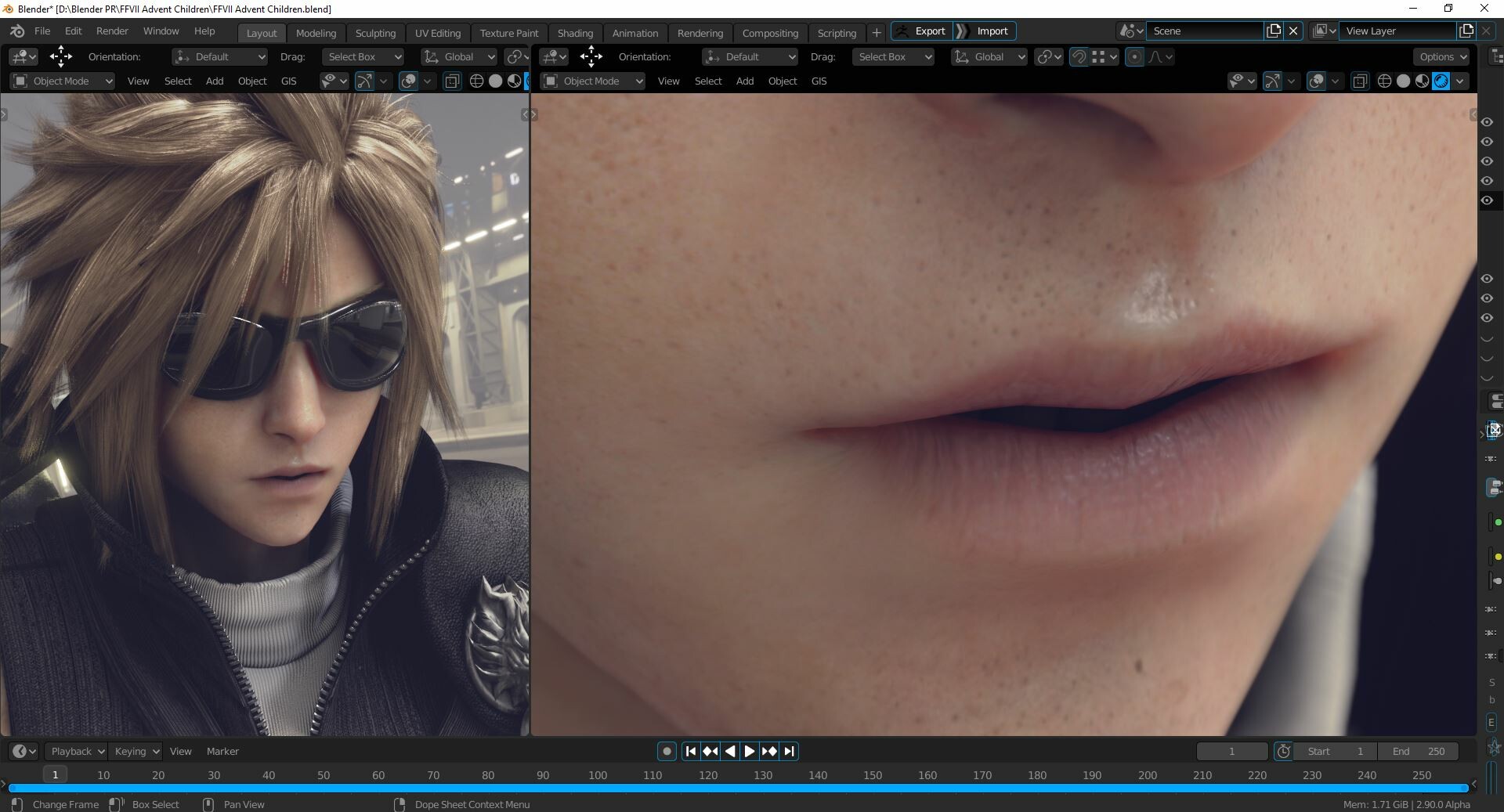Open Object Mode dropdown in left viewport
This screenshot has width=1504, height=812.
click(63, 81)
